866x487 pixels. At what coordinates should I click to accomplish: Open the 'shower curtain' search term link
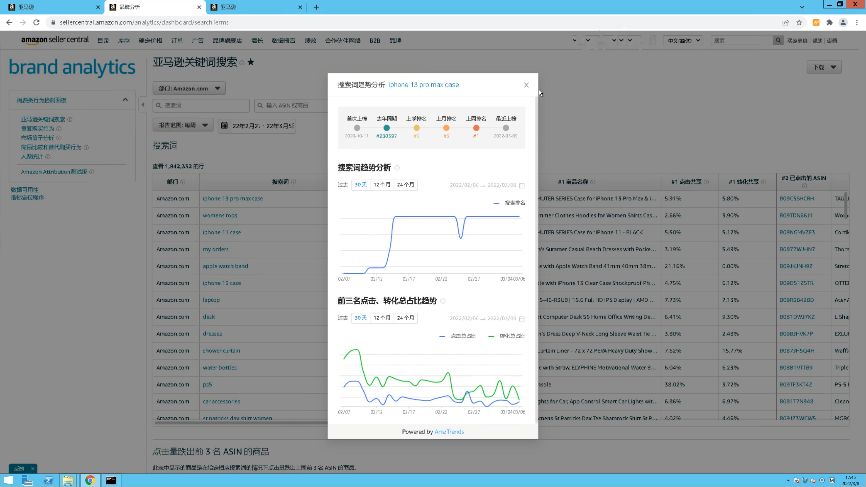(x=221, y=351)
